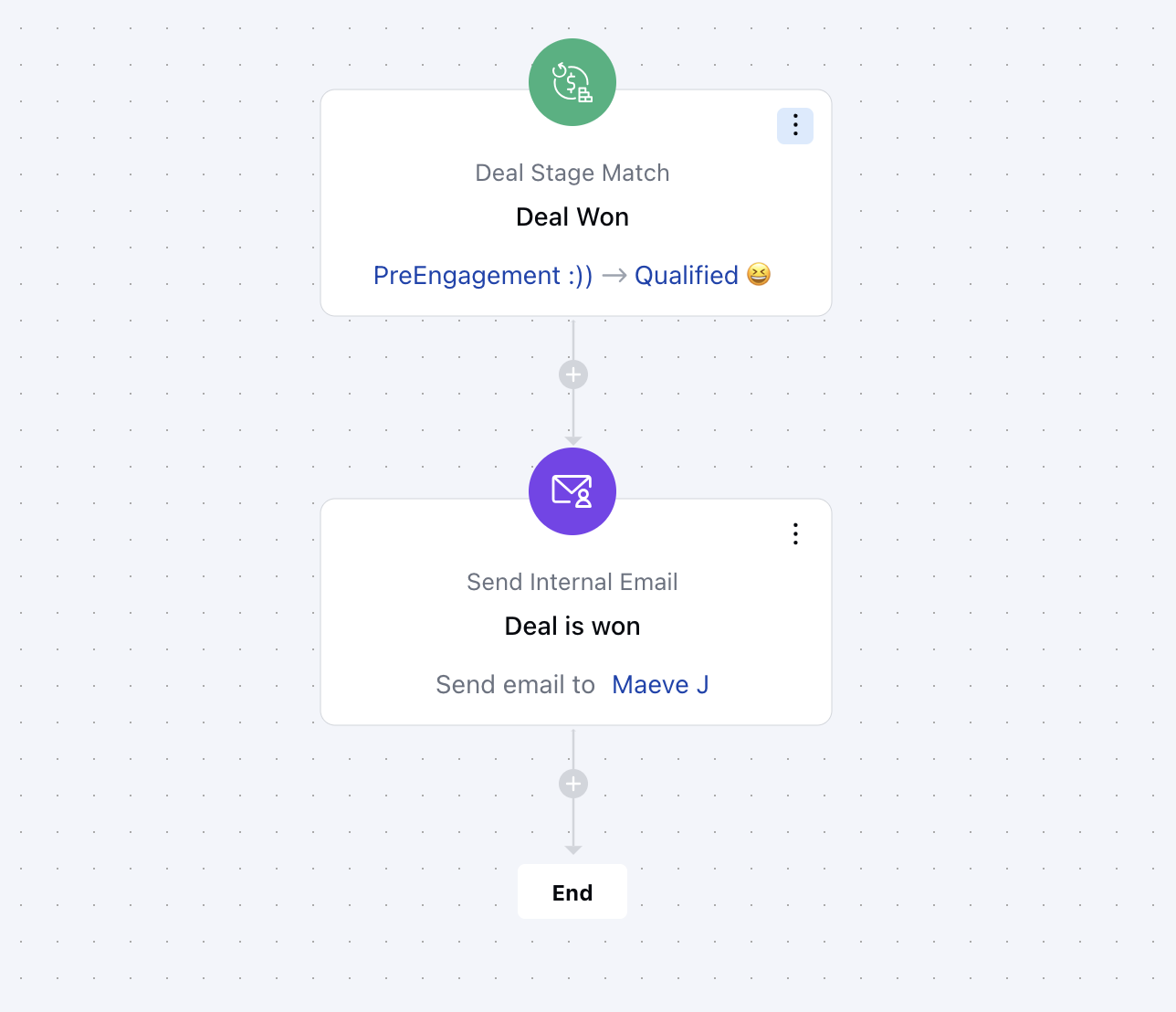Screen dimensions: 1176x1012
Task: Click the connector arrowhead above End
Action: 573,850
